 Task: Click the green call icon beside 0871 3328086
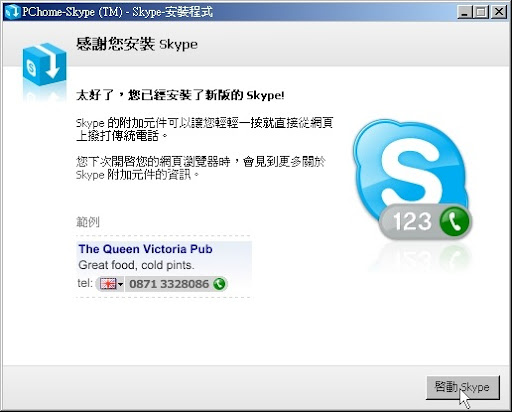click(219, 284)
